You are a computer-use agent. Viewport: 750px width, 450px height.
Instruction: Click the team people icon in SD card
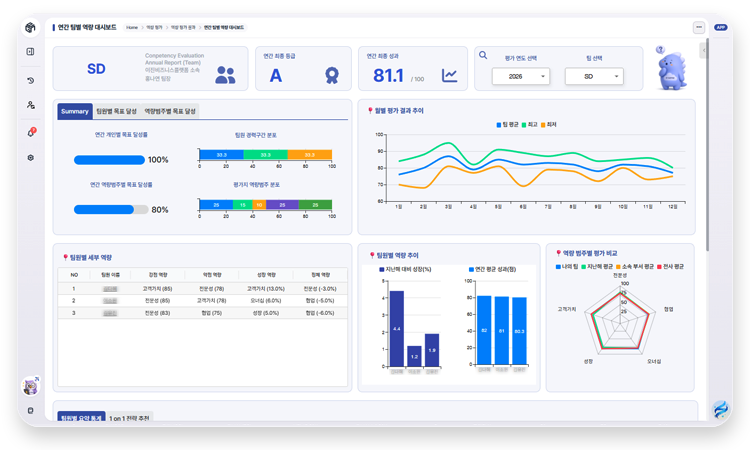point(225,75)
